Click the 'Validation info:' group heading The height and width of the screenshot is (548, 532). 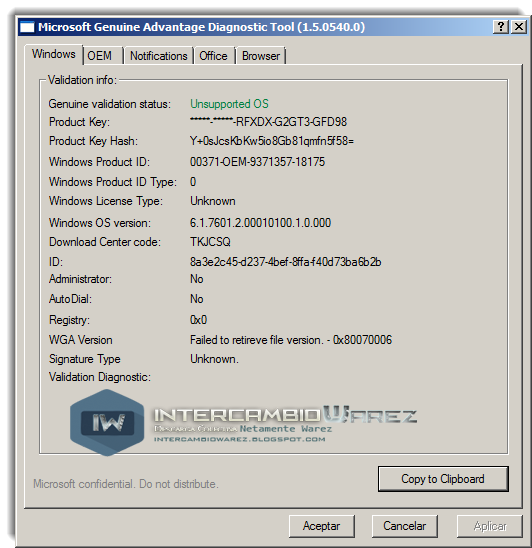tap(82, 80)
